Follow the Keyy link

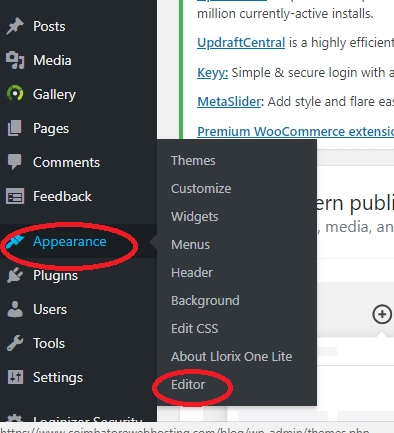[x=213, y=73]
